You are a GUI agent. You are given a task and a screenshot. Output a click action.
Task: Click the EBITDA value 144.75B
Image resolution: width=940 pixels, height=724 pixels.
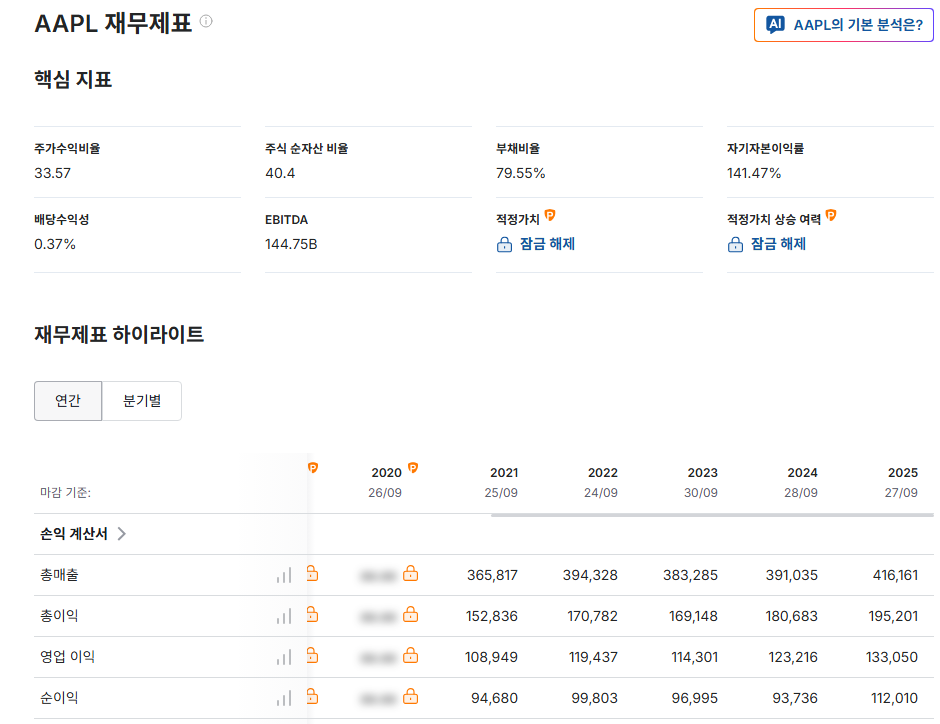pyautogui.click(x=291, y=245)
